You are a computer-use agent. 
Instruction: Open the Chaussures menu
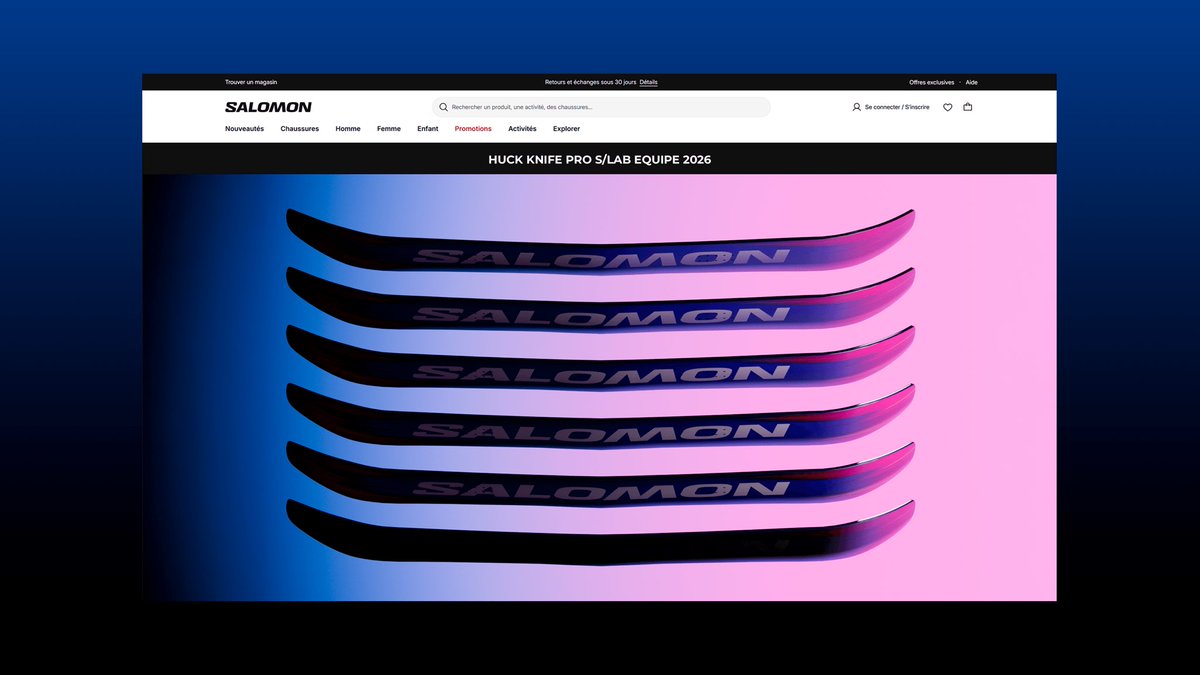(x=300, y=129)
